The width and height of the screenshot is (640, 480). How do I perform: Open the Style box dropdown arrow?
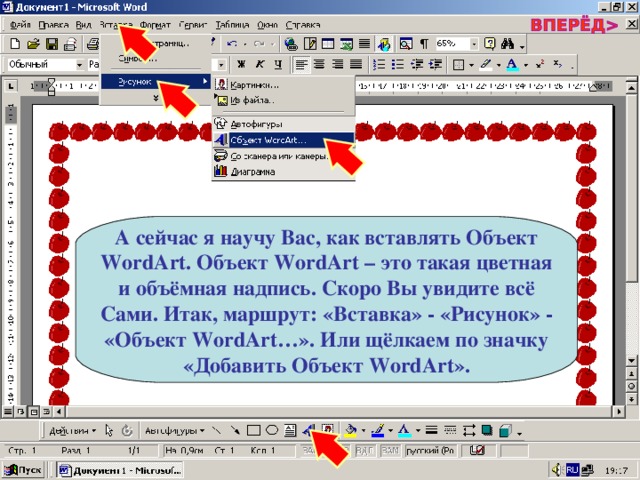tap(80, 64)
